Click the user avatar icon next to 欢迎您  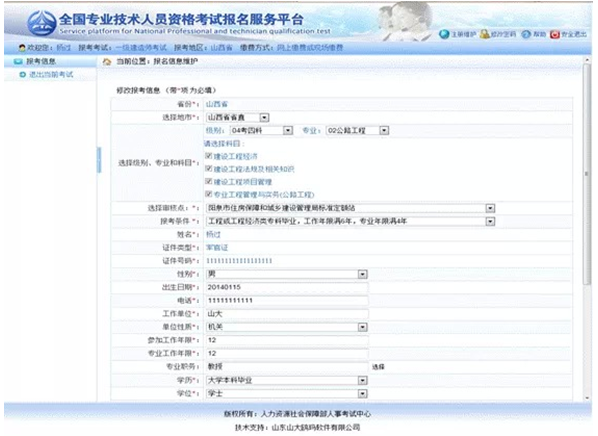(x=22, y=48)
